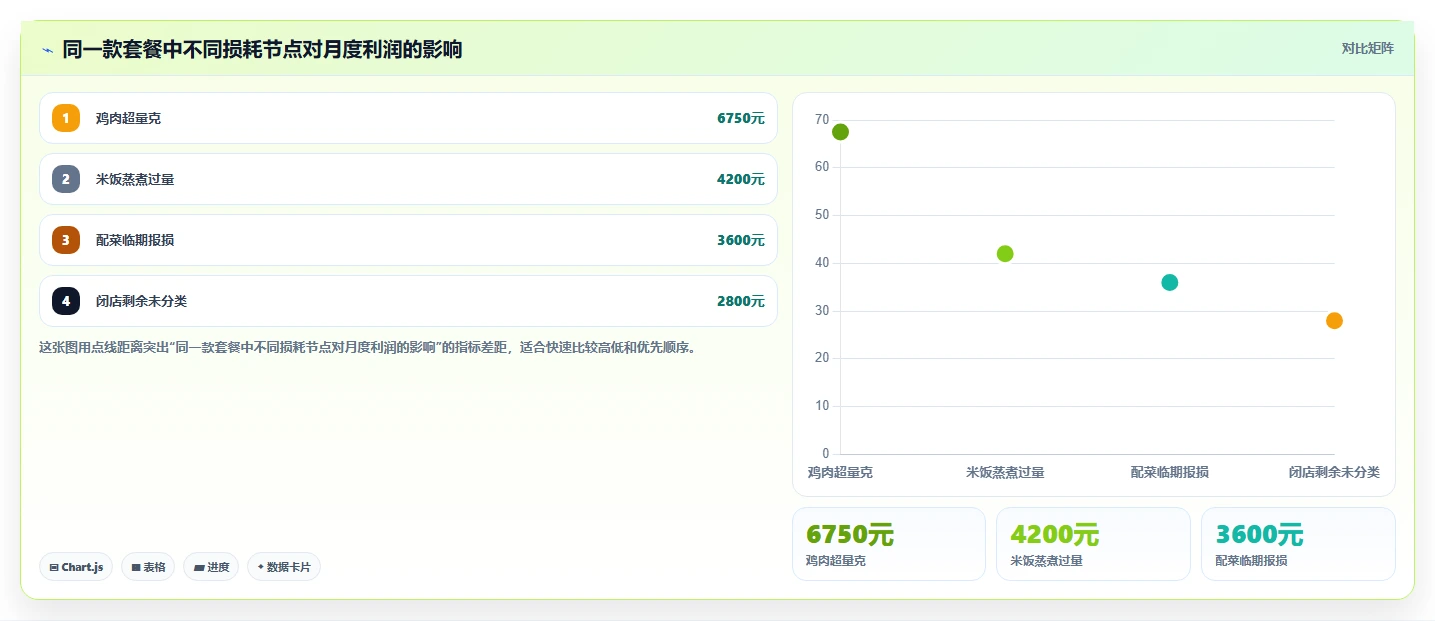Click the y-axis label 40
Viewport: 1435px width, 621px height.
coord(822,263)
